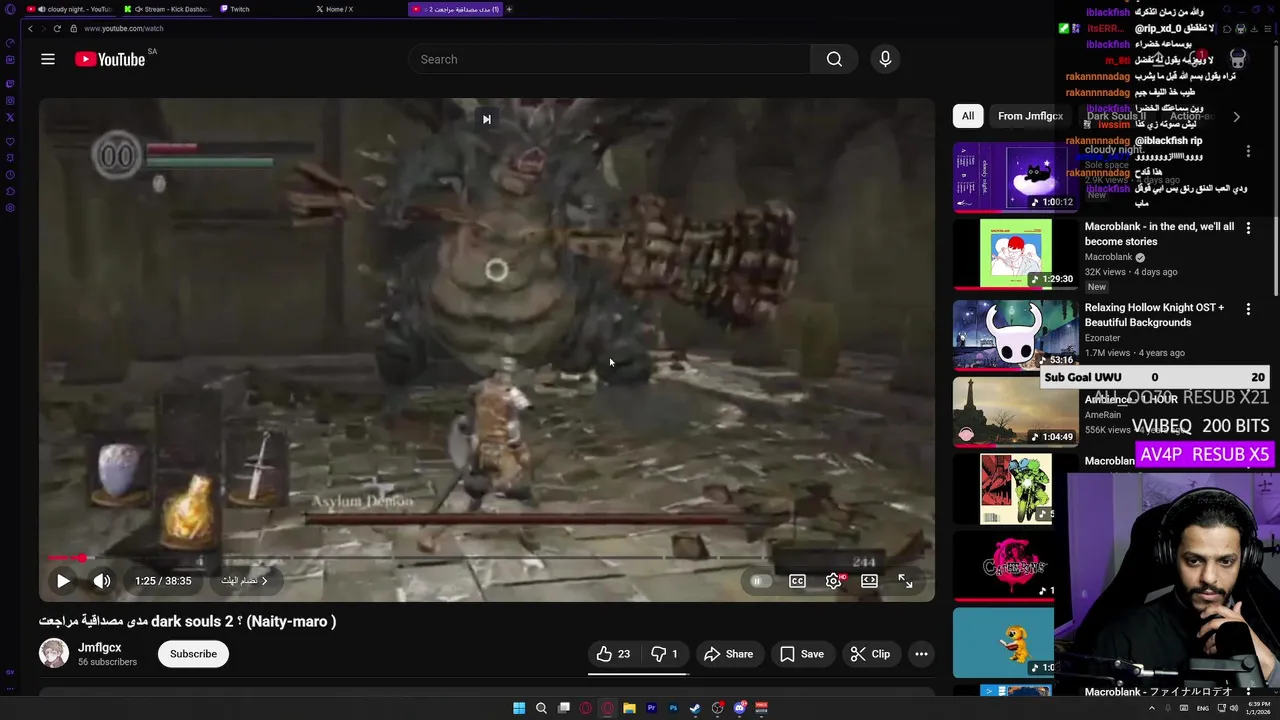Open ENG language switcher in tray

point(1203,708)
